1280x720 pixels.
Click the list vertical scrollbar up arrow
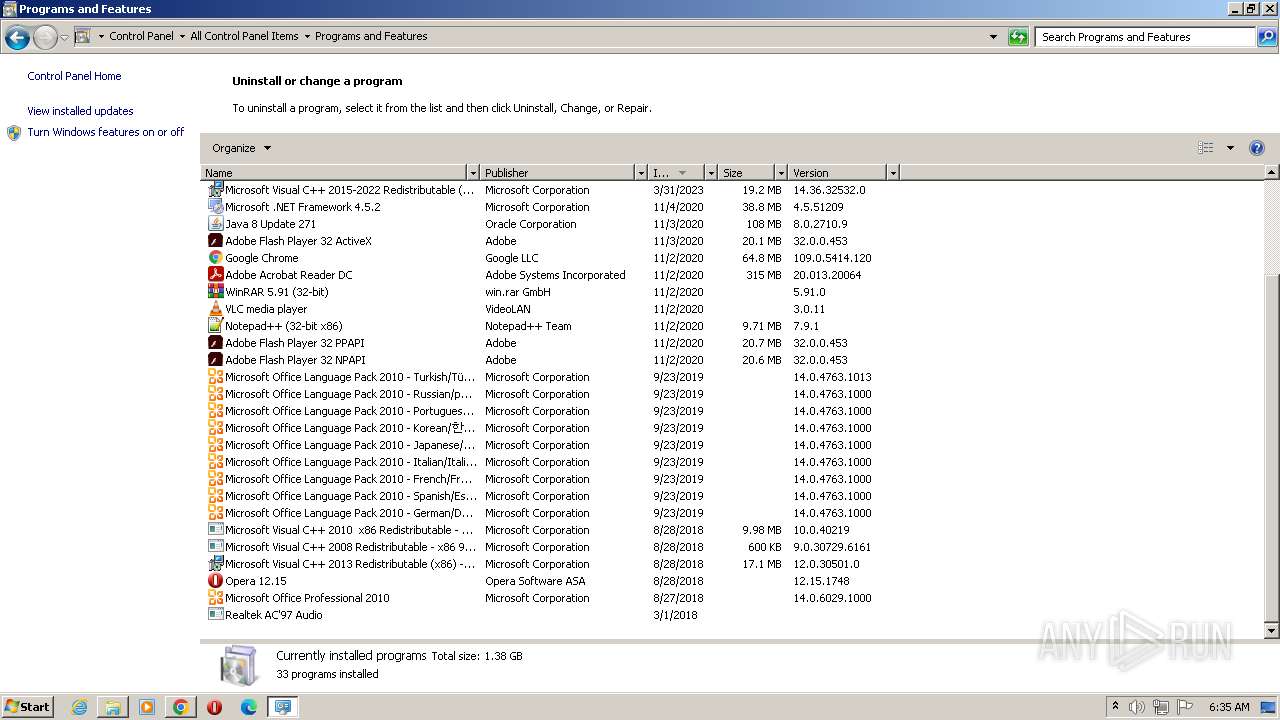tap(1272, 173)
